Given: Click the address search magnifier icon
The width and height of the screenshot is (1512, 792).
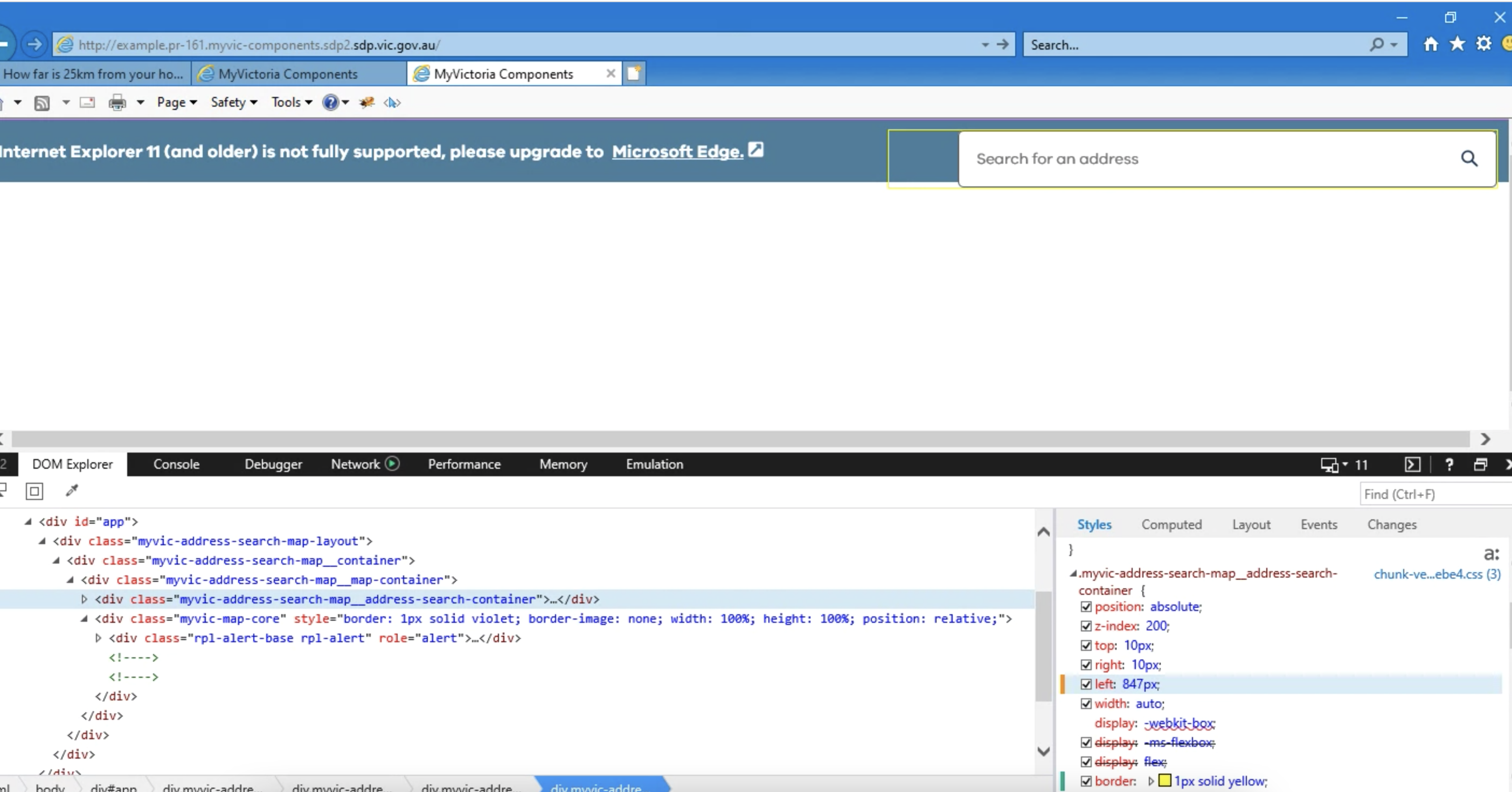Looking at the screenshot, I should tap(1469, 158).
